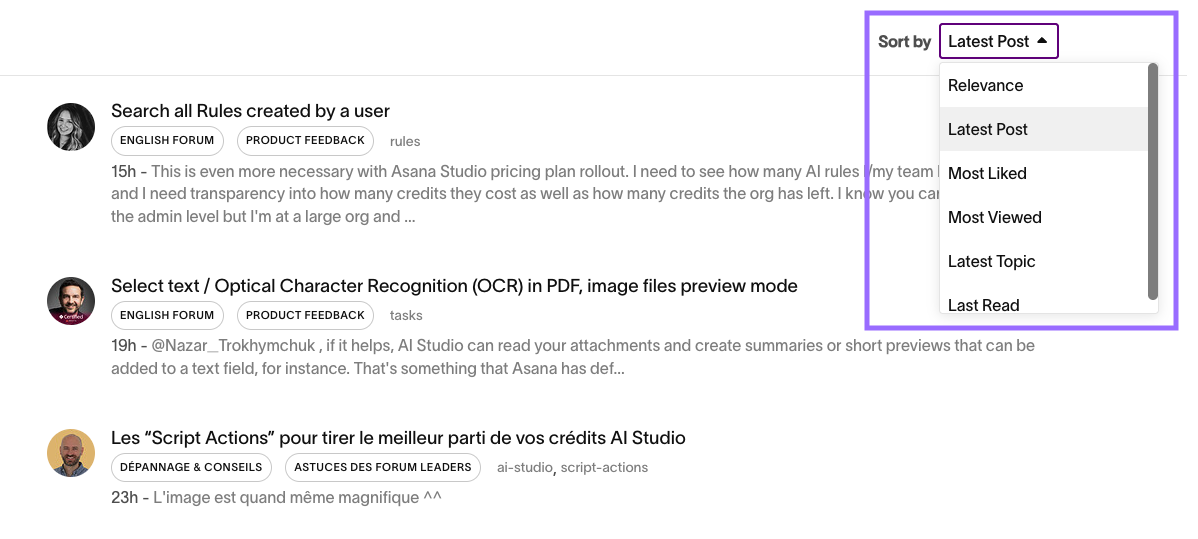Click Astuces des Forum Leaders badge
Viewport: 1198px width, 539px height.
384,467
